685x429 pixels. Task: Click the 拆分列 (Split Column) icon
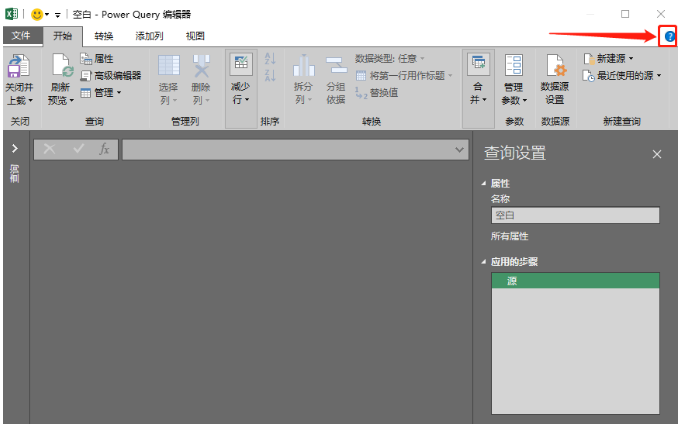(303, 66)
